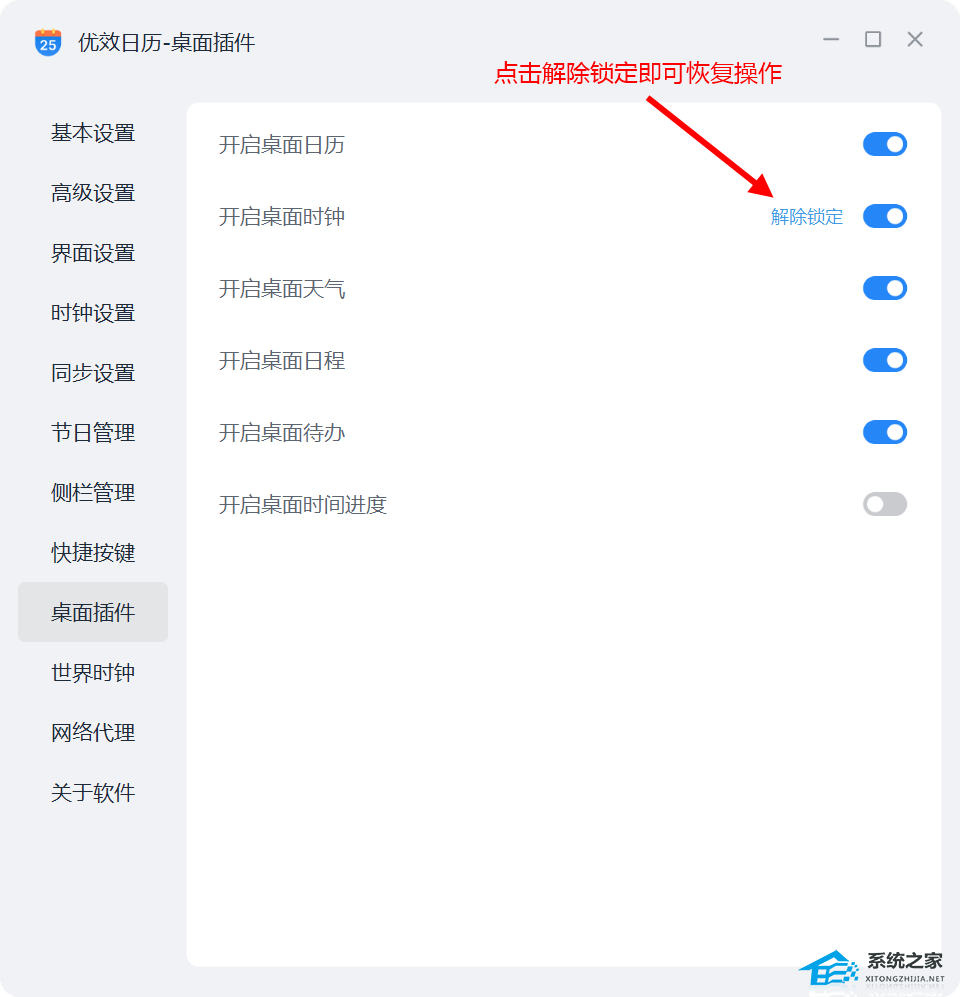Close the 优效日历 settings window

[x=915, y=39]
